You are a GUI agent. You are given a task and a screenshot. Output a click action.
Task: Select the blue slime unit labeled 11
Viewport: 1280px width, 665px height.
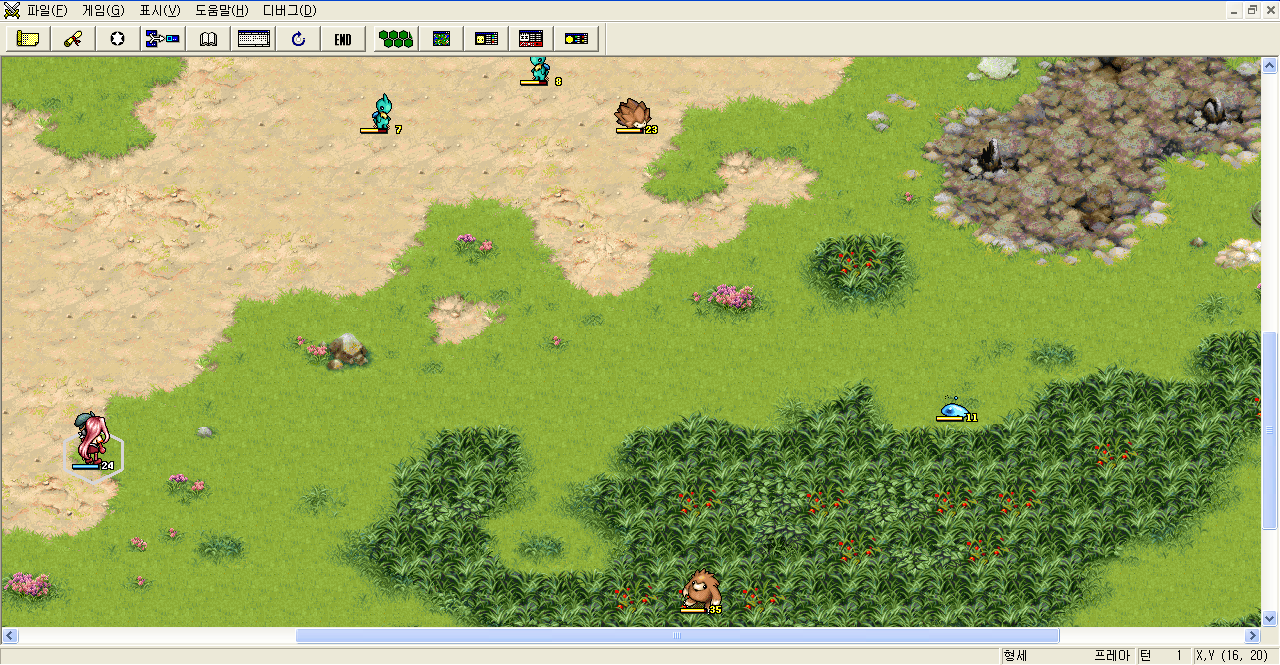(955, 409)
